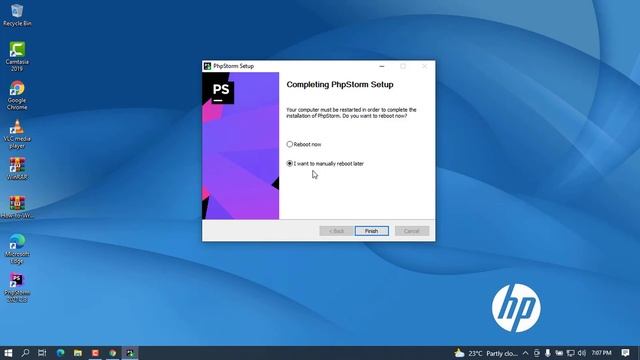
Task: Switch to PhpStorm Setup taskbar item
Action: click(x=130, y=353)
